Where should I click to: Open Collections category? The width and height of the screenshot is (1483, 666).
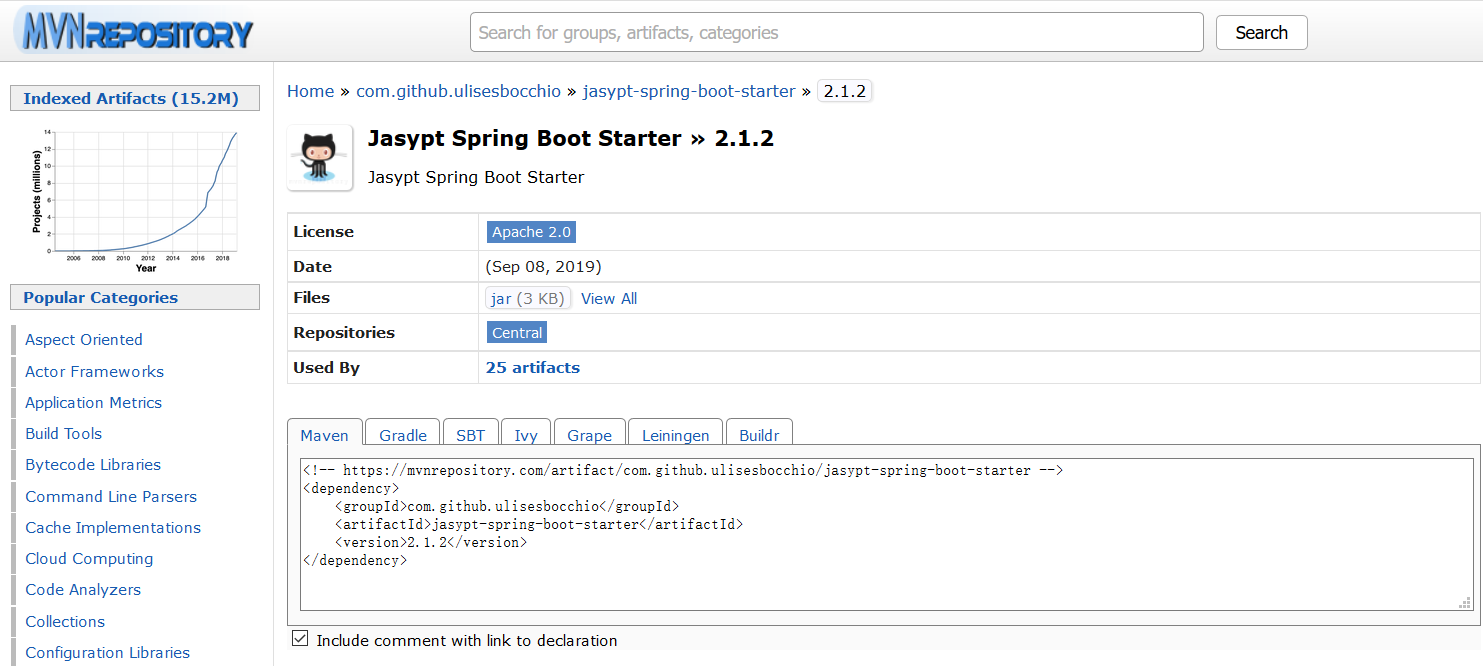65,621
